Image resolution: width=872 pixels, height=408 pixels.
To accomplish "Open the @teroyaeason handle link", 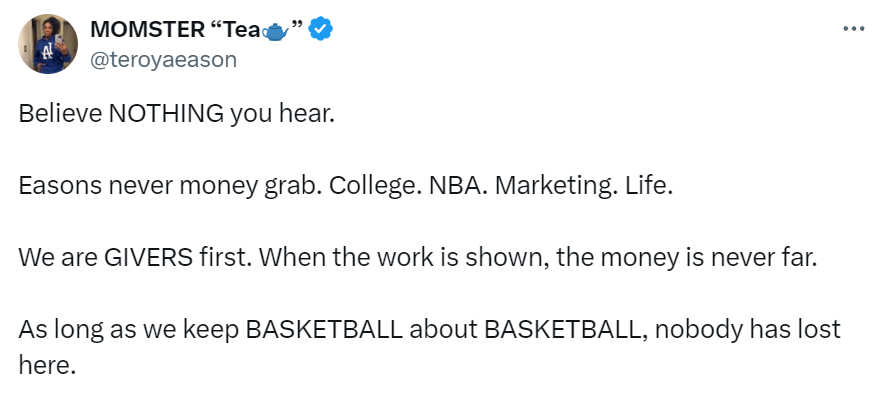I will [x=163, y=60].
